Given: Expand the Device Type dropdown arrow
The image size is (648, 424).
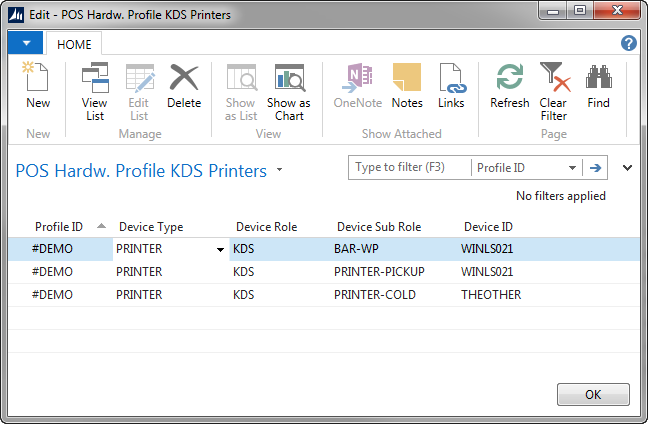Looking at the screenshot, I should 220,250.
